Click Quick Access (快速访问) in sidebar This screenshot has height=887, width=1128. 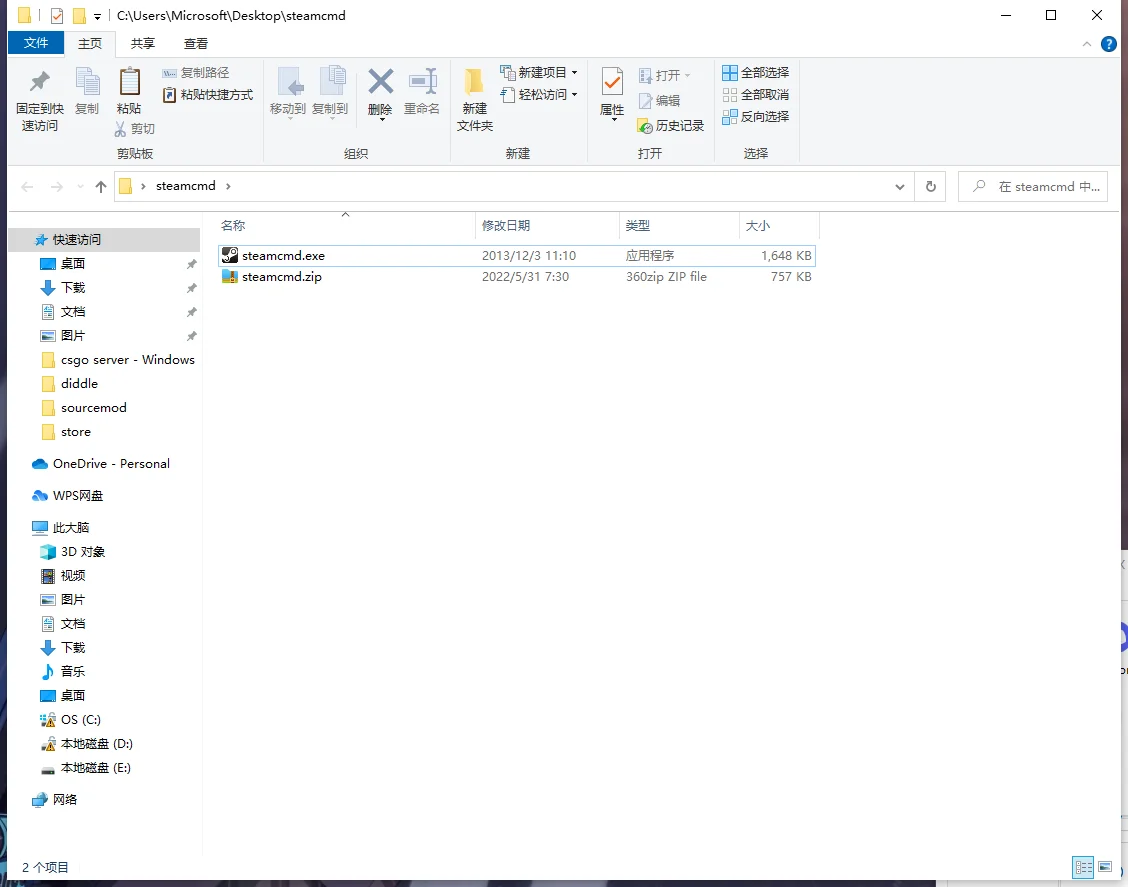click(105, 240)
